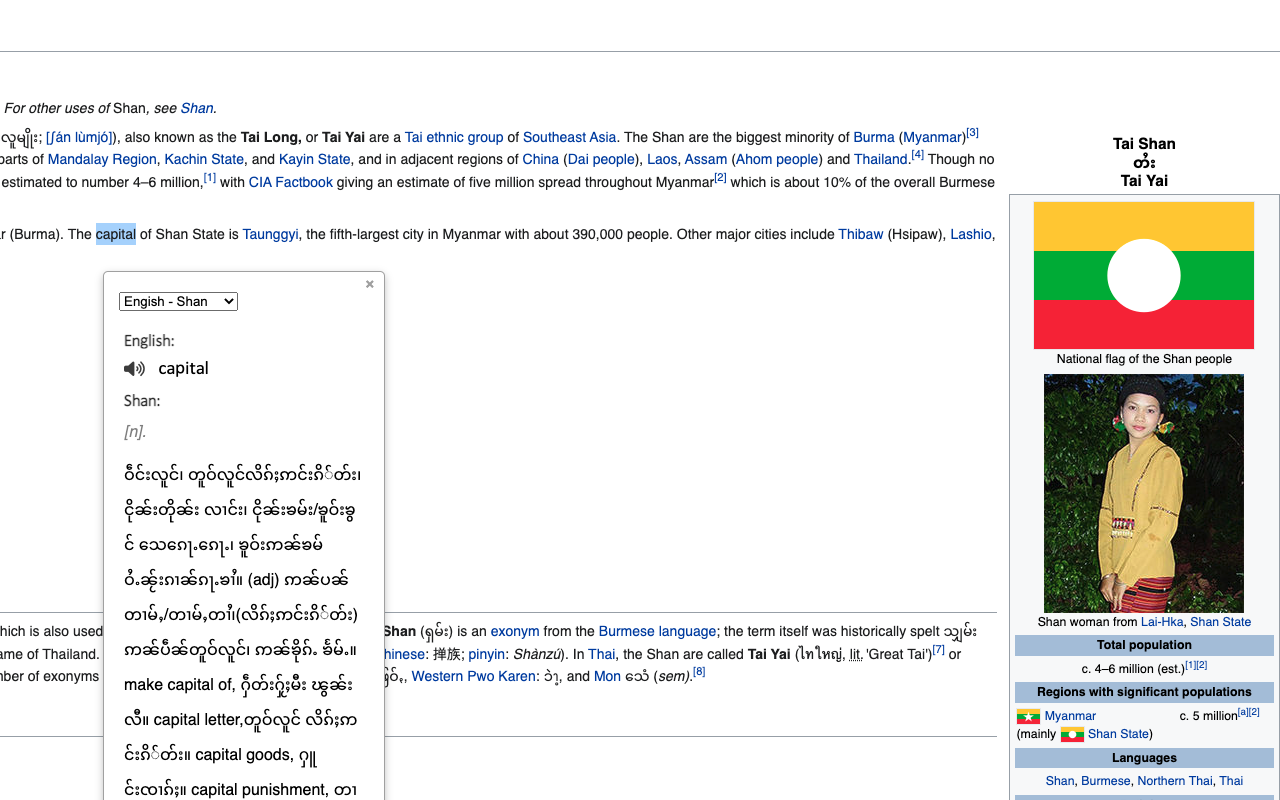This screenshot has width=1280, height=800.
Task: Click the Lashio link
Action: click(970, 234)
